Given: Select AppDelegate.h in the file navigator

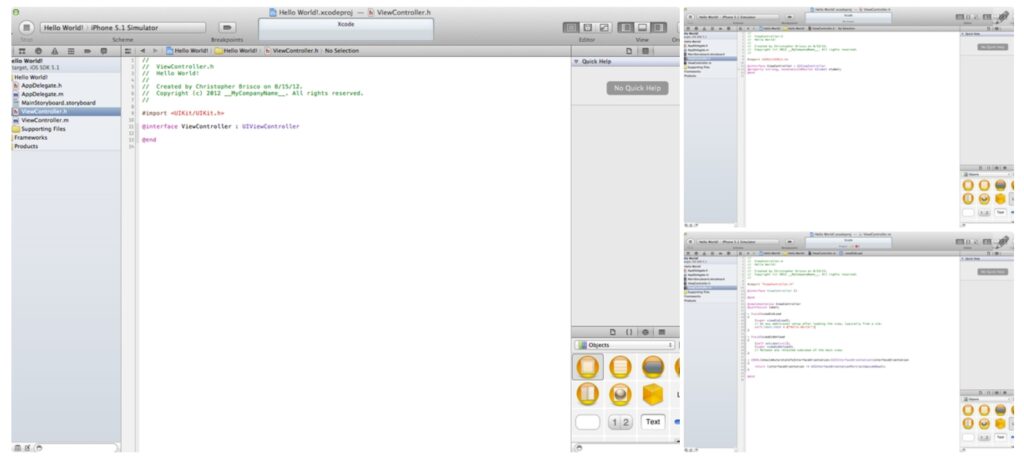Looking at the screenshot, I should point(41,86).
